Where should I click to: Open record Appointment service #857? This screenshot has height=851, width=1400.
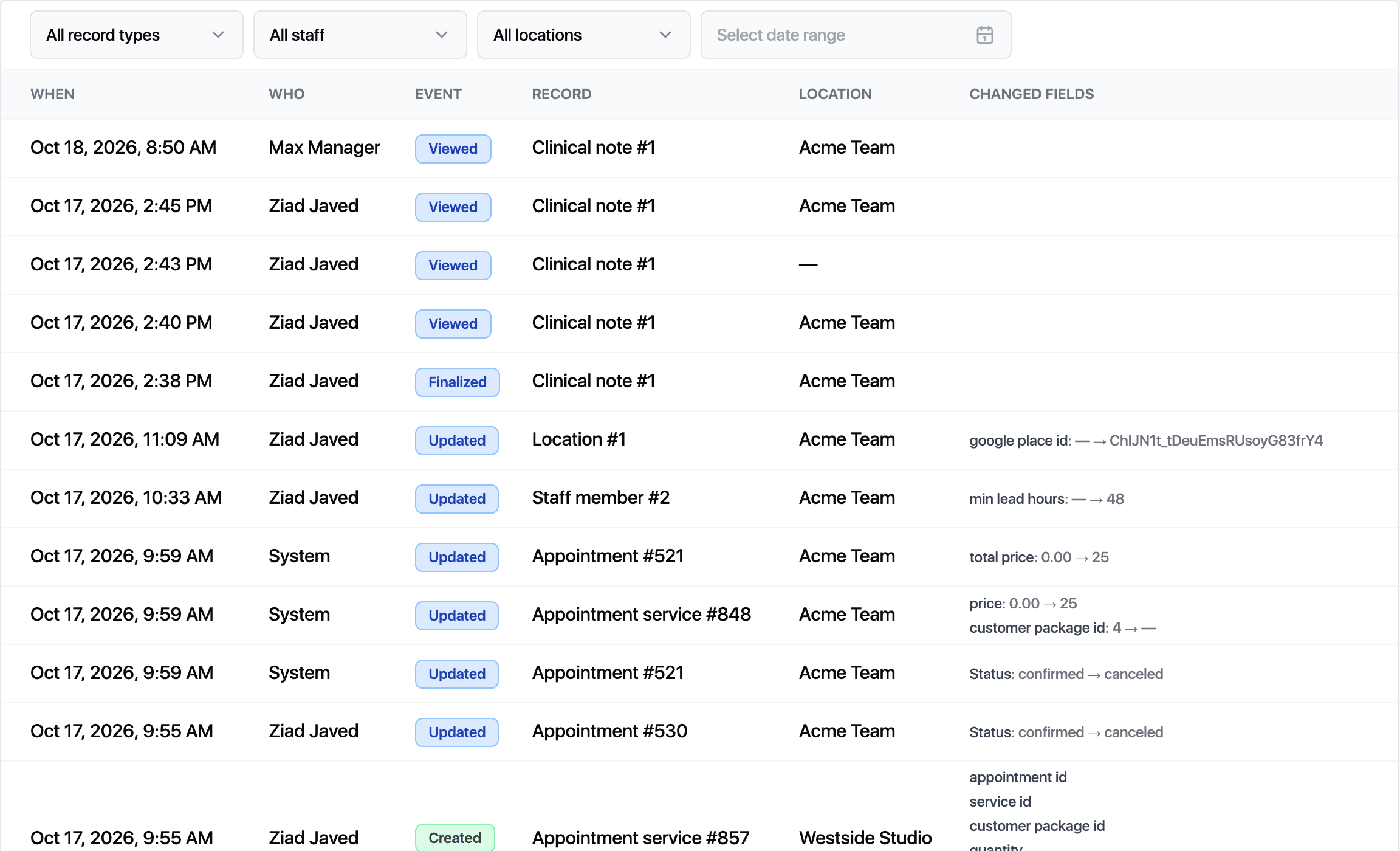(641, 838)
